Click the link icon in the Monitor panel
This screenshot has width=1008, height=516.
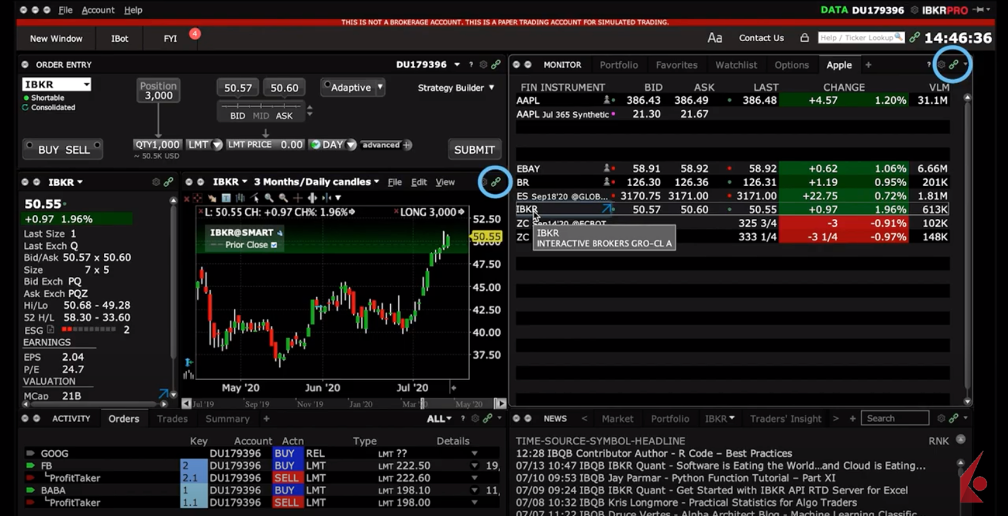[953, 65]
